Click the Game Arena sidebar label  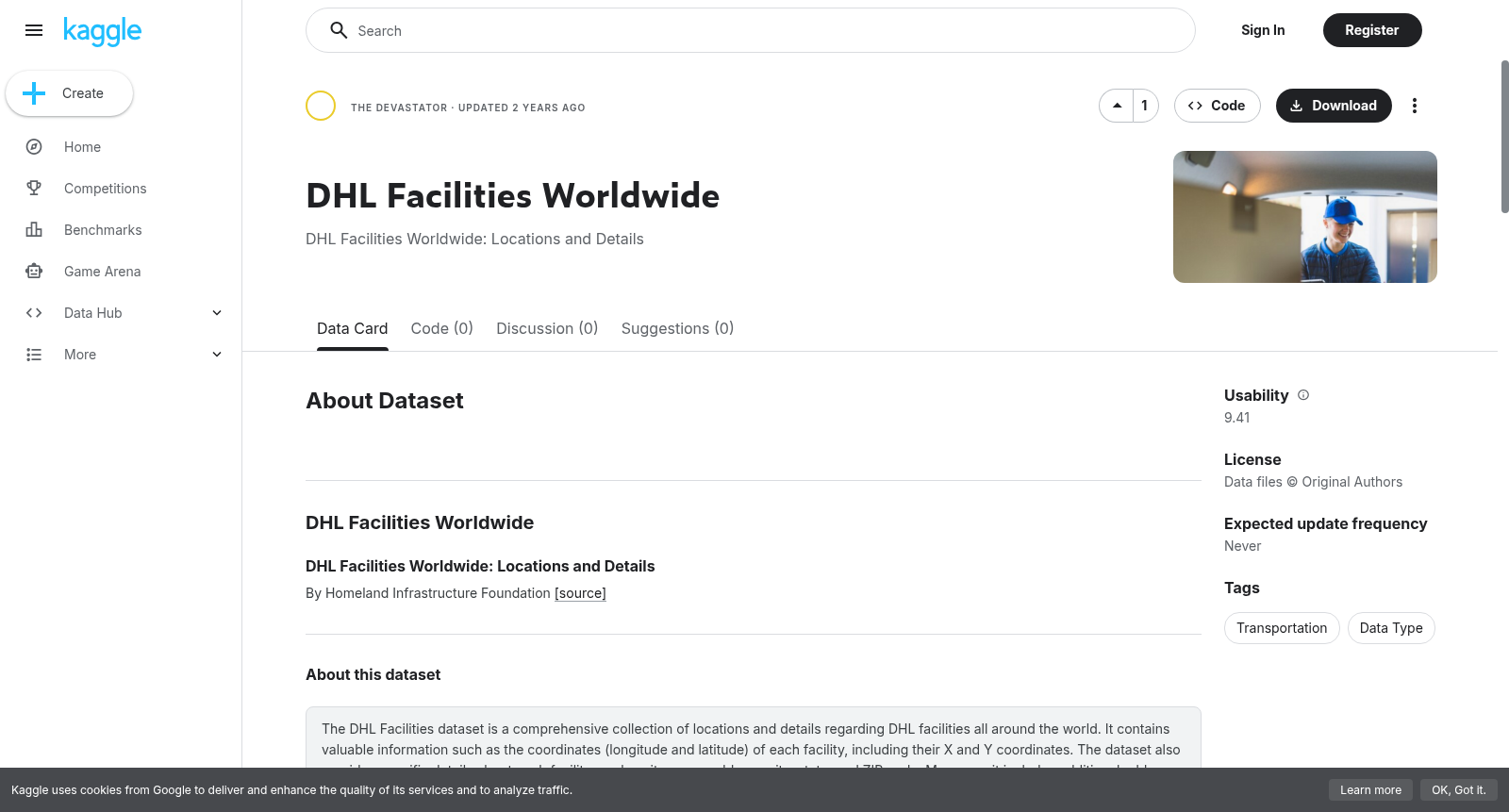[103, 272]
